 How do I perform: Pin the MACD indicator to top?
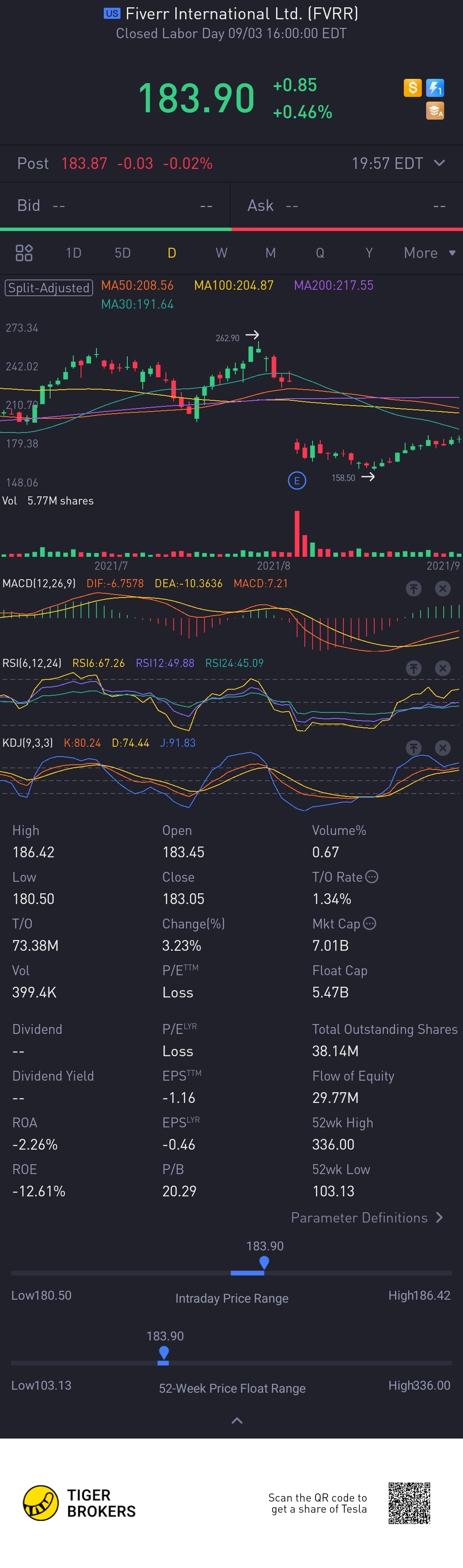(x=414, y=588)
